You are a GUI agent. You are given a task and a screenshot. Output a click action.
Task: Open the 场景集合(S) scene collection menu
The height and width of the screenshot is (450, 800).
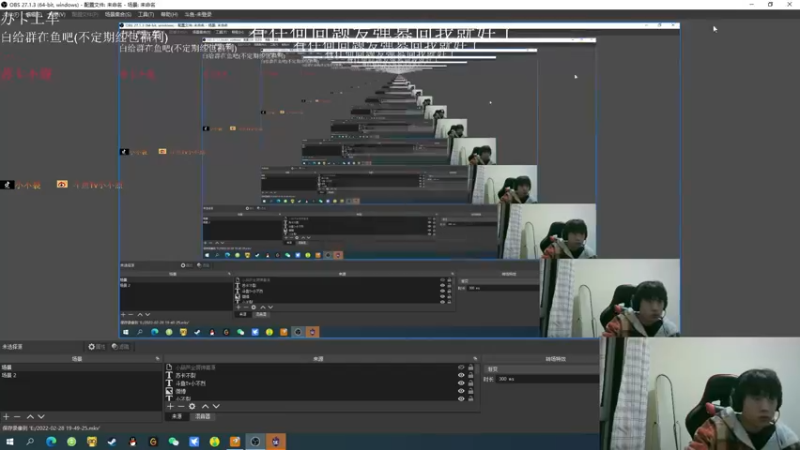[118, 14]
